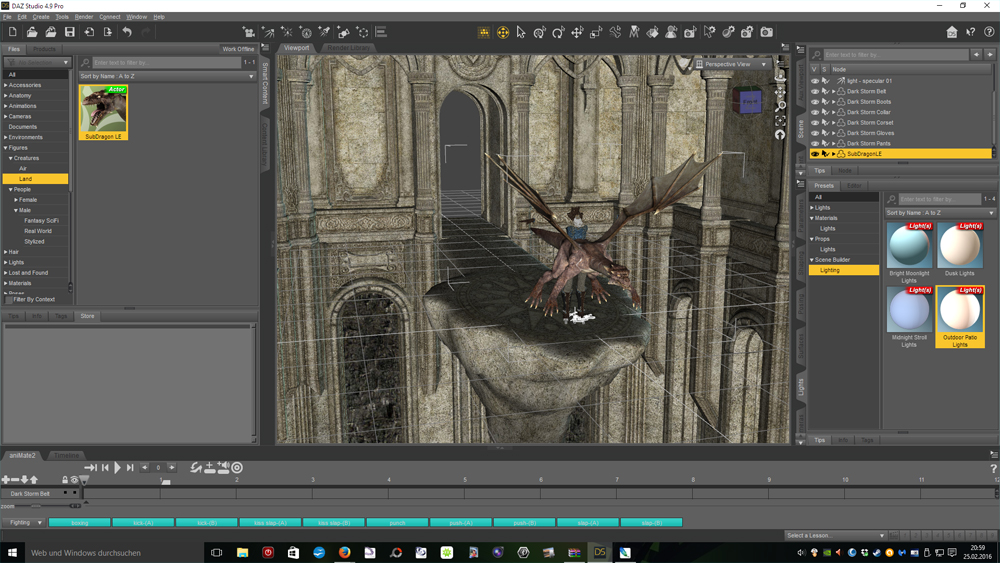Switch to the Timeline tab
This screenshot has width=1000, height=563.
(66, 455)
